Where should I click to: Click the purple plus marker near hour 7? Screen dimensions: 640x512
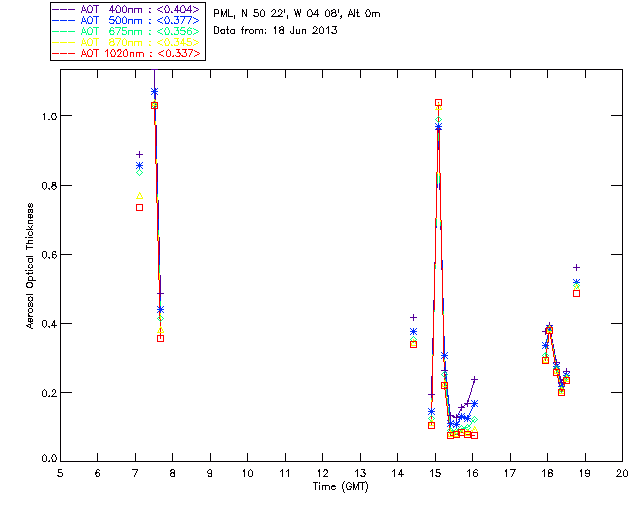coord(139,154)
